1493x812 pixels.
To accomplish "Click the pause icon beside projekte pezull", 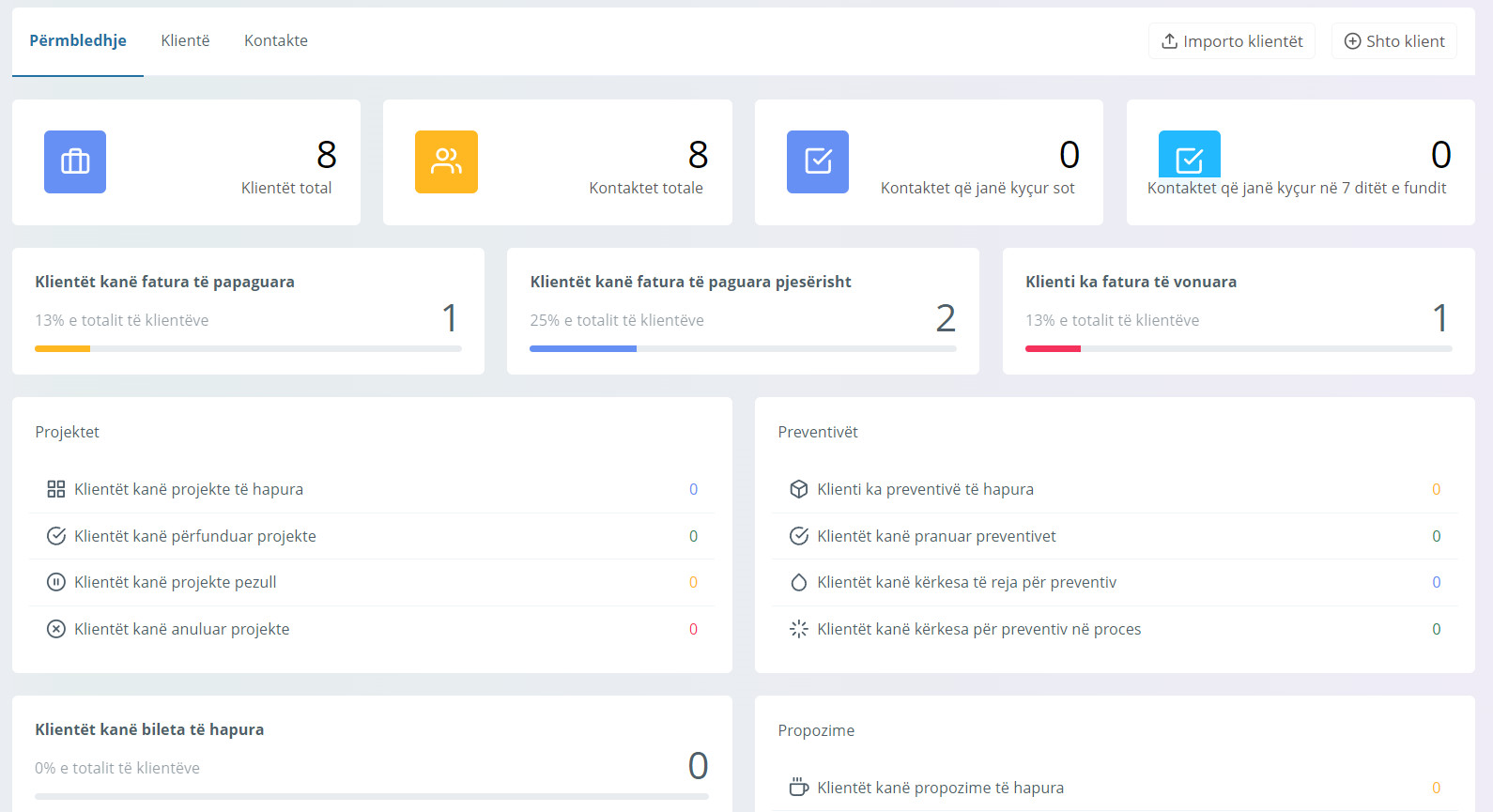I will [x=56, y=582].
